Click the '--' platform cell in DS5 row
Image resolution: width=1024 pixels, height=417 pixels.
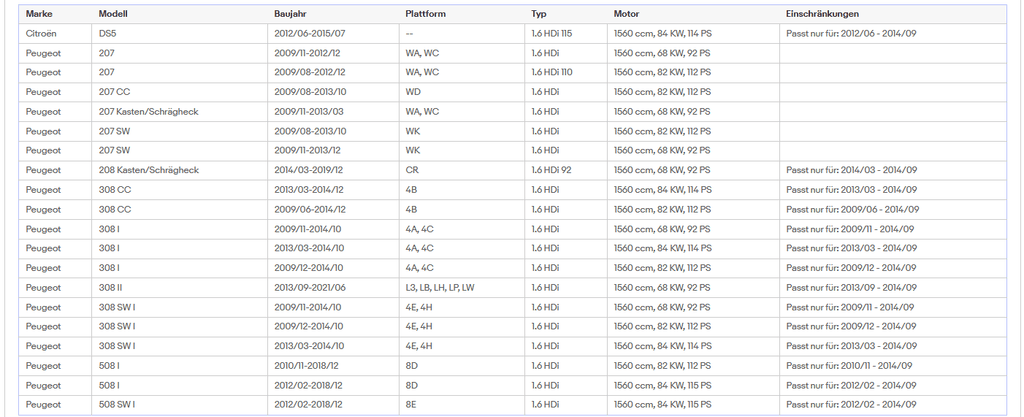point(462,33)
